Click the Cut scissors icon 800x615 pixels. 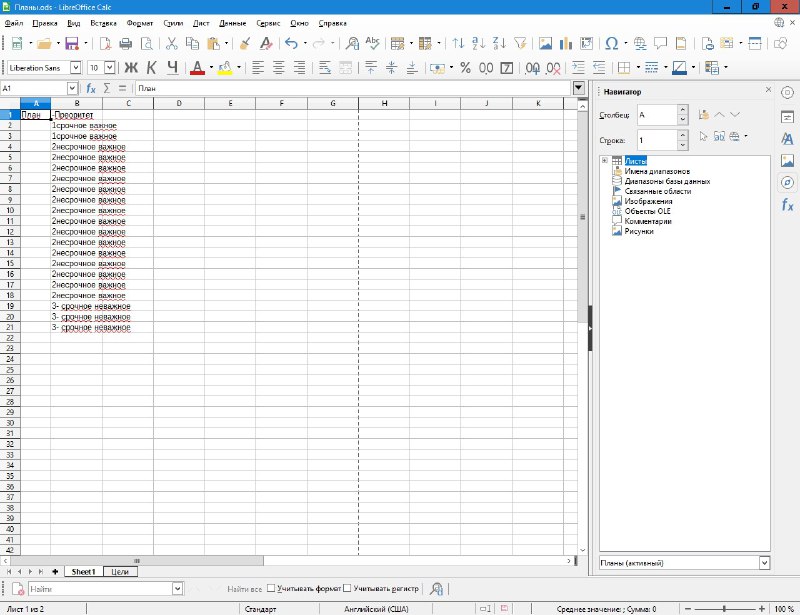[171, 43]
